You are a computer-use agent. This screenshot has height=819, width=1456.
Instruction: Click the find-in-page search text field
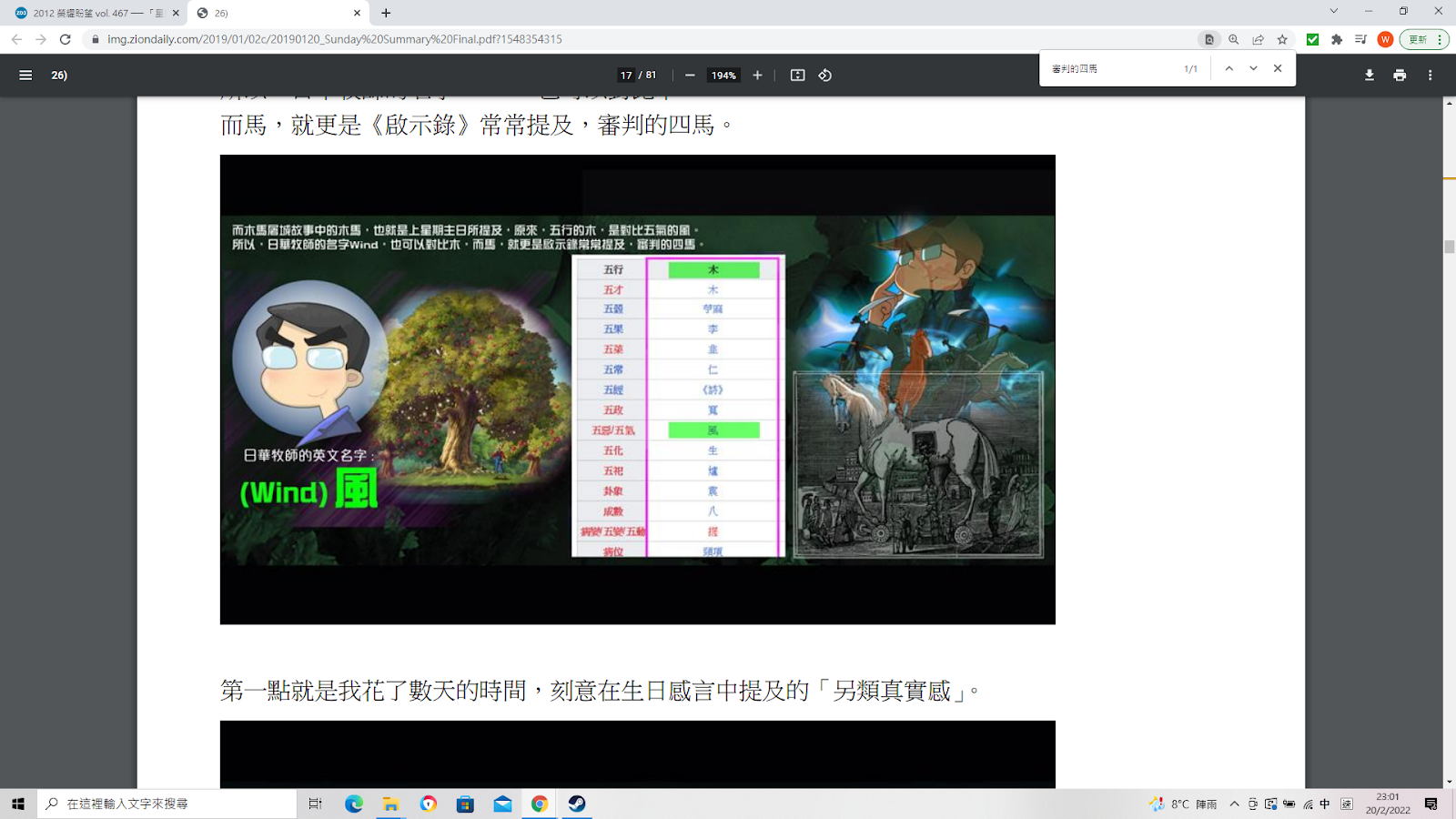click(1110, 68)
